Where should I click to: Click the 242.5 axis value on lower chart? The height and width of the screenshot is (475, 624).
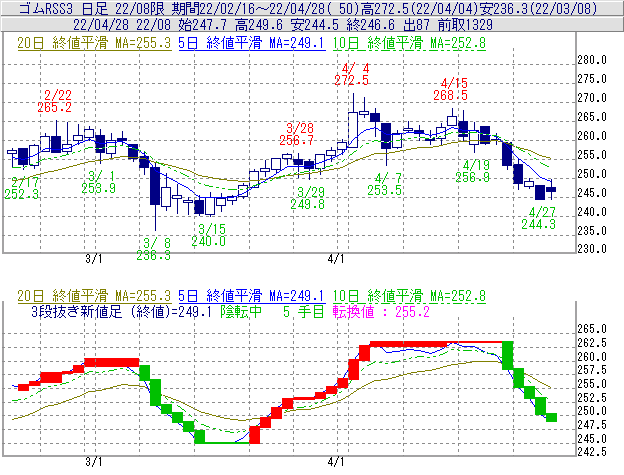click(592, 452)
